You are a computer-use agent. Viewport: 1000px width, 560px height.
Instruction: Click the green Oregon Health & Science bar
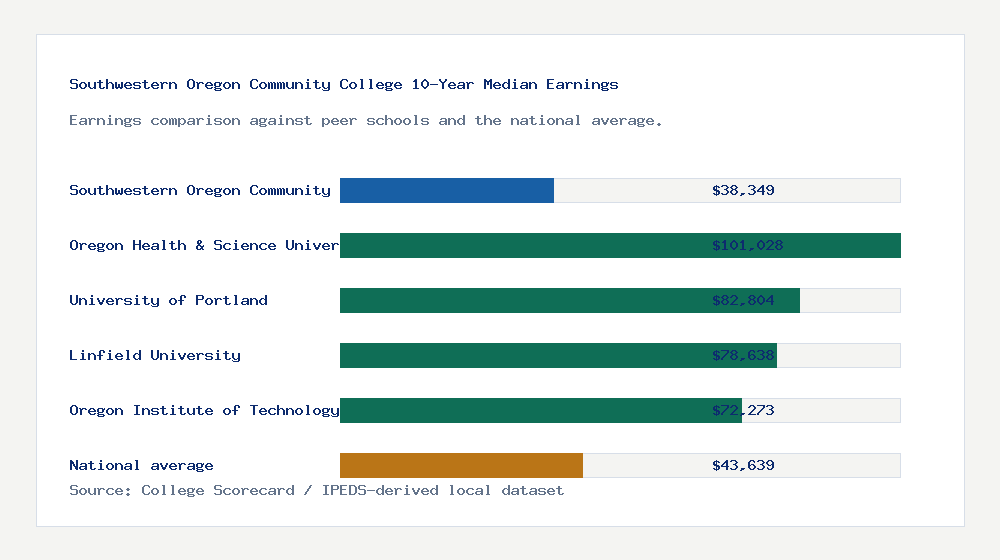click(621, 246)
